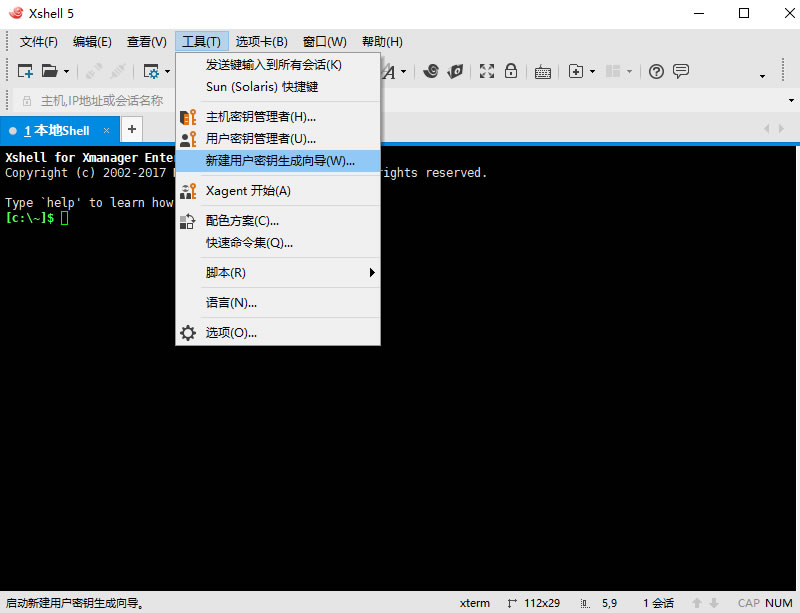The height and width of the screenshot is (613, 800).
Task: Expand the properties gear dropdown arrow
Action: click(x=167, y=71)
